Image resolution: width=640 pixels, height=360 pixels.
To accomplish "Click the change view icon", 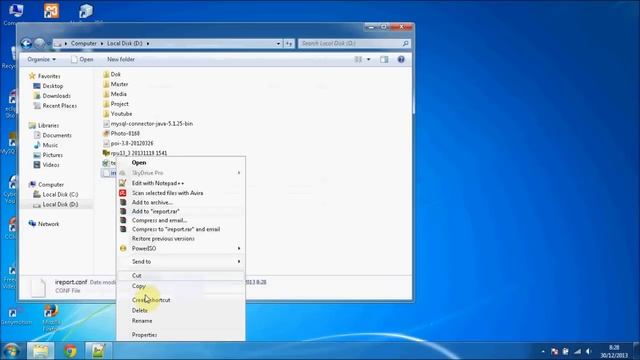I will pyautogui.click(x=358, y=60).
